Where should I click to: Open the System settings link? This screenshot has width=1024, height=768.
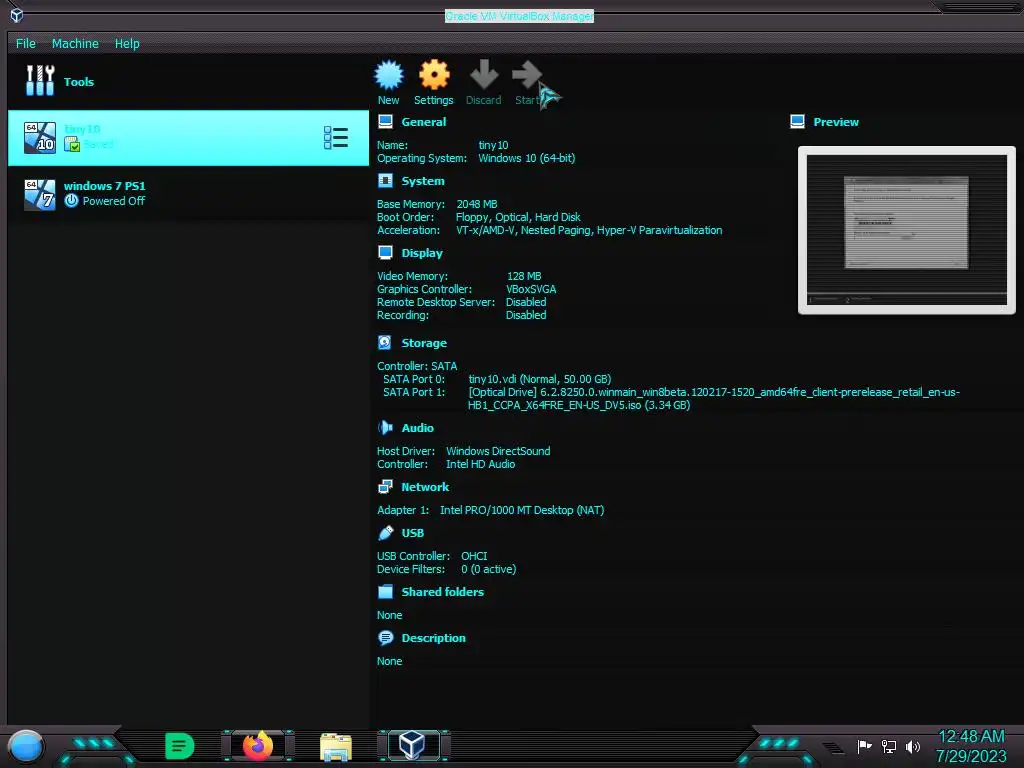pyautogui.click(x=423, y=181)
